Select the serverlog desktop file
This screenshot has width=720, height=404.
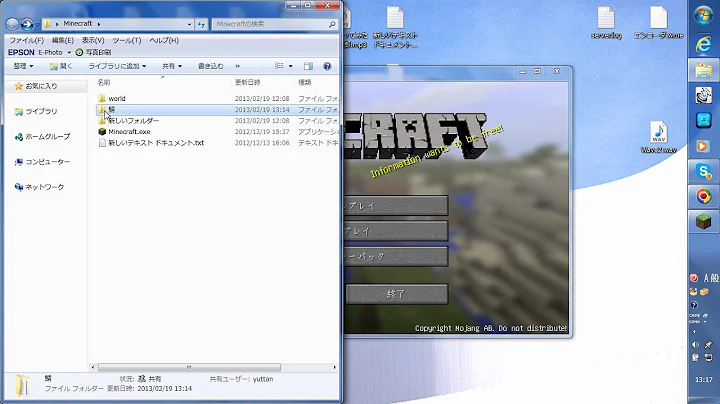point(606,22)
